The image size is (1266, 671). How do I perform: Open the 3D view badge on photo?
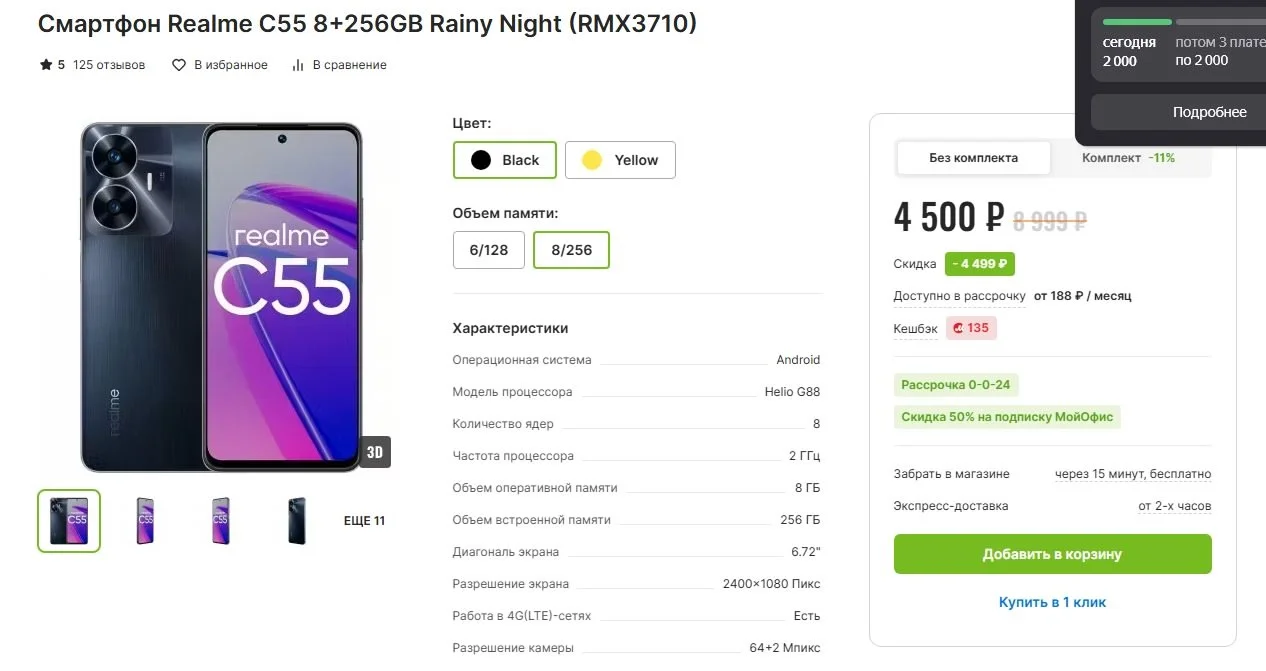coord(375,452)
